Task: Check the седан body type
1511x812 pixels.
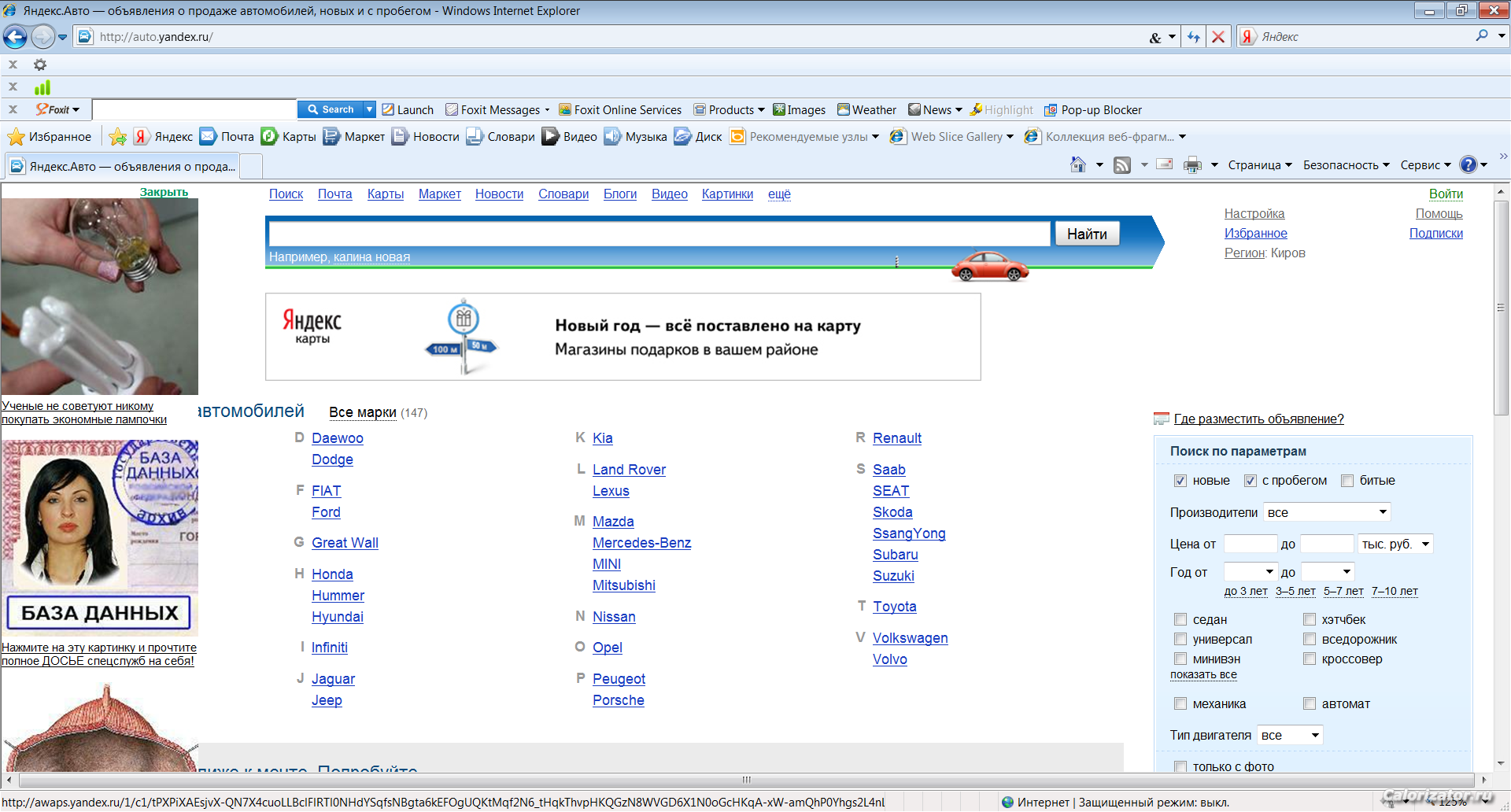Action: click(1180, 619)
